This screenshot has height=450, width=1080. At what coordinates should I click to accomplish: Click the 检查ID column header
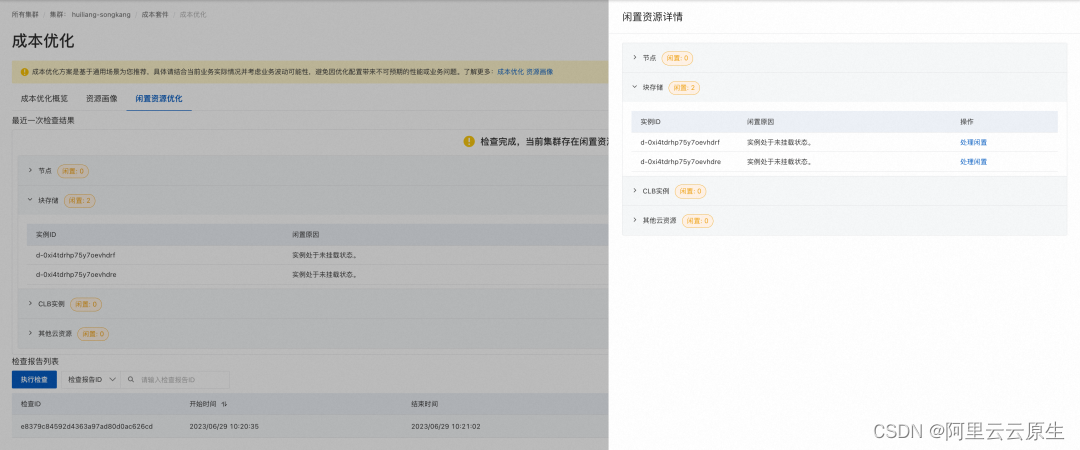[31, 404]
